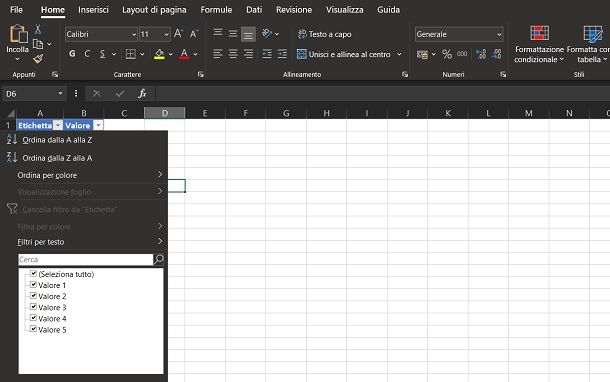610x382 pixels.
Task: Click the text orientation icon
Action: [x=267, y=33]
